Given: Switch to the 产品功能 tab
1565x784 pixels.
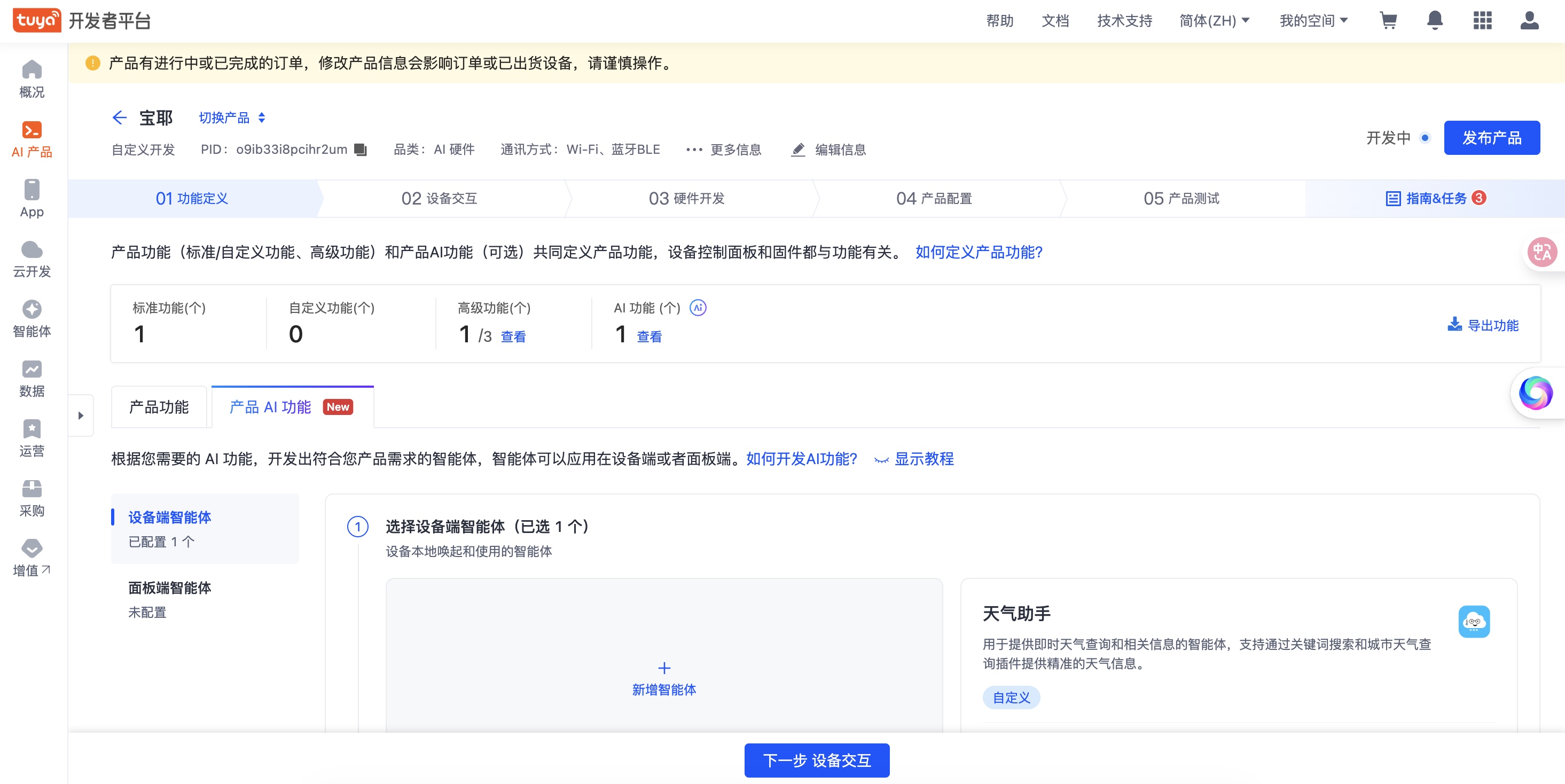Looking at the screenshot, I should coord(159,407).
